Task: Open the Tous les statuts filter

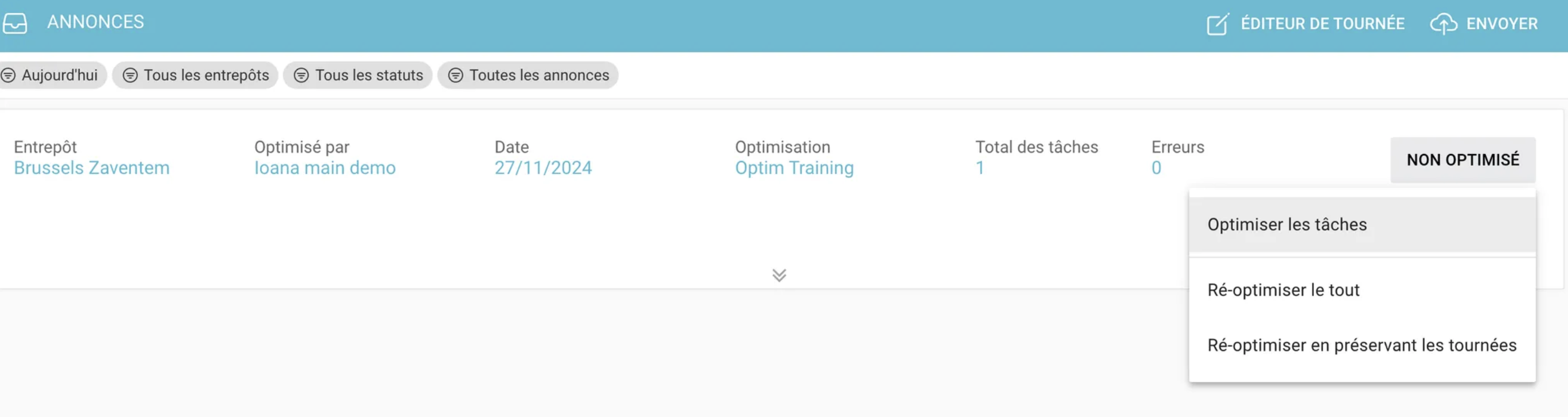Action: 358,75
